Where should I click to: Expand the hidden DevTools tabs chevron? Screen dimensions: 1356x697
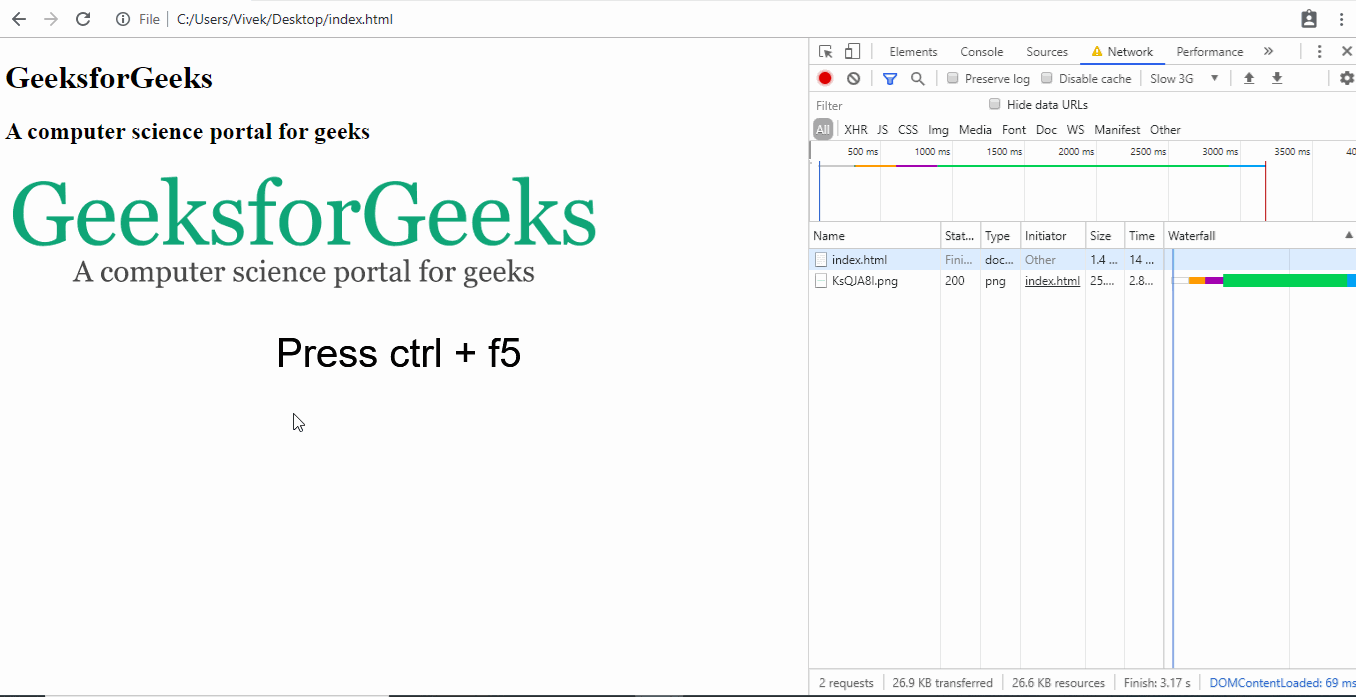(1268, 52)
